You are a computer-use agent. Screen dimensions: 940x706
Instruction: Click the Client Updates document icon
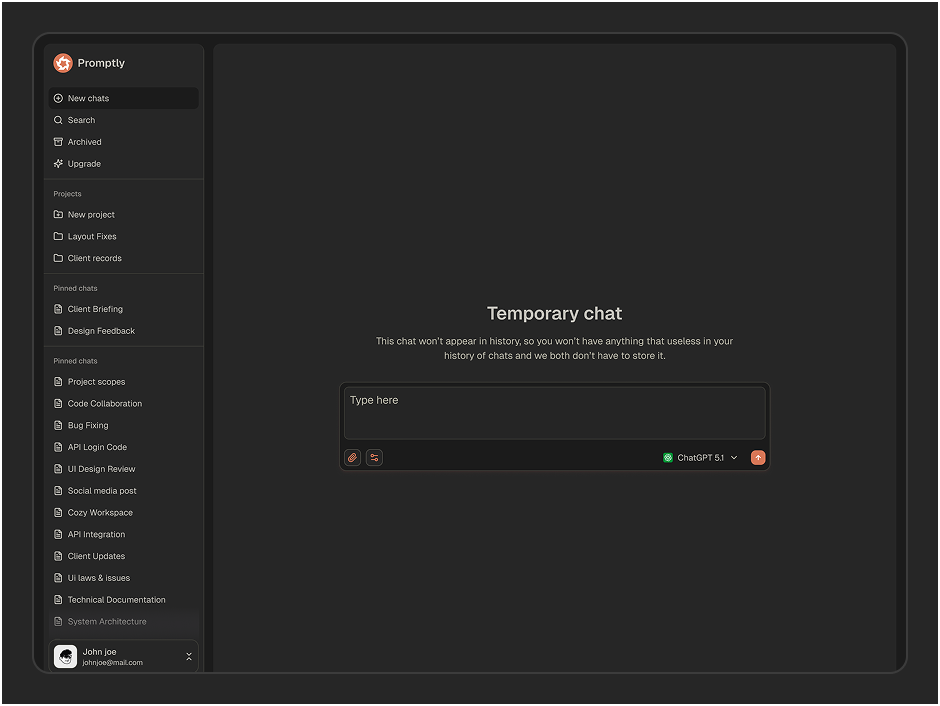pyautogui.click(x=58, y=556)
